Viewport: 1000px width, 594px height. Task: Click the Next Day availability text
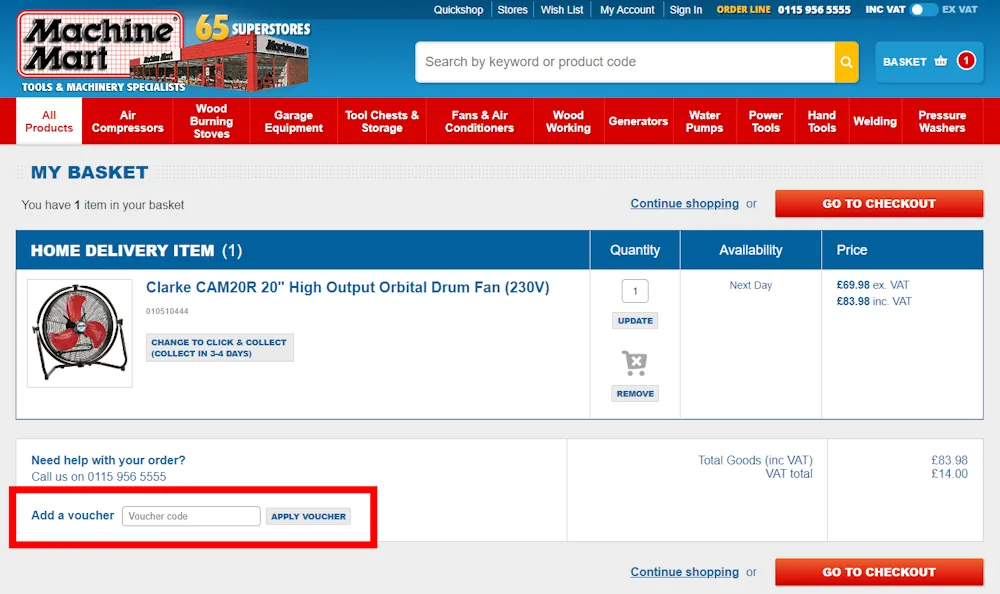[751, 285]
